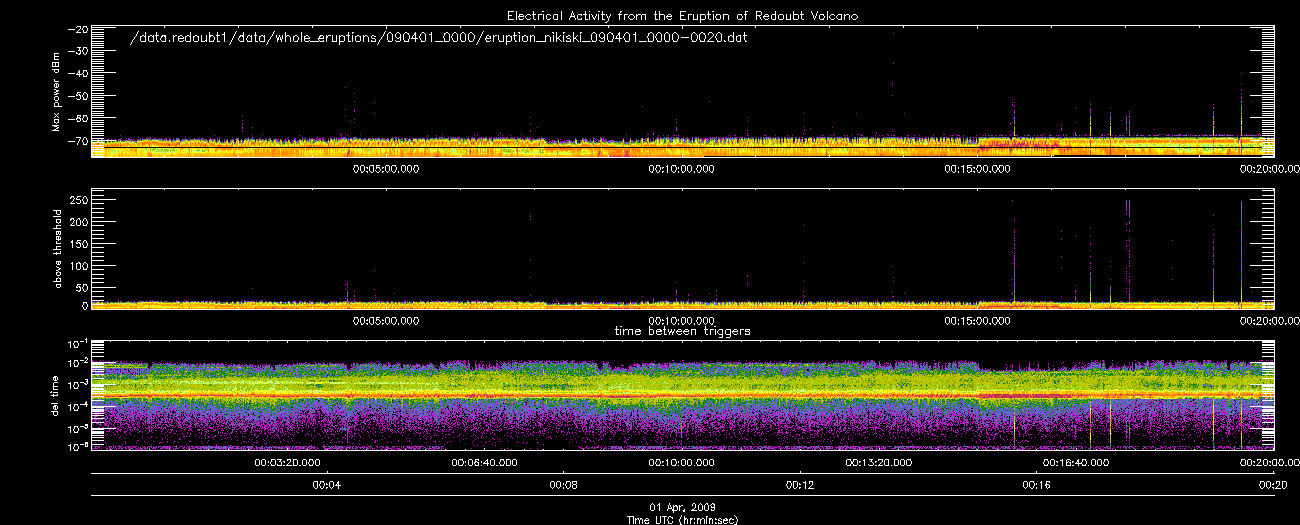Screen dimensions: 1300x525
Task: Click '00:15:00.000' under the above threshold plot
Action: [977, 321]
